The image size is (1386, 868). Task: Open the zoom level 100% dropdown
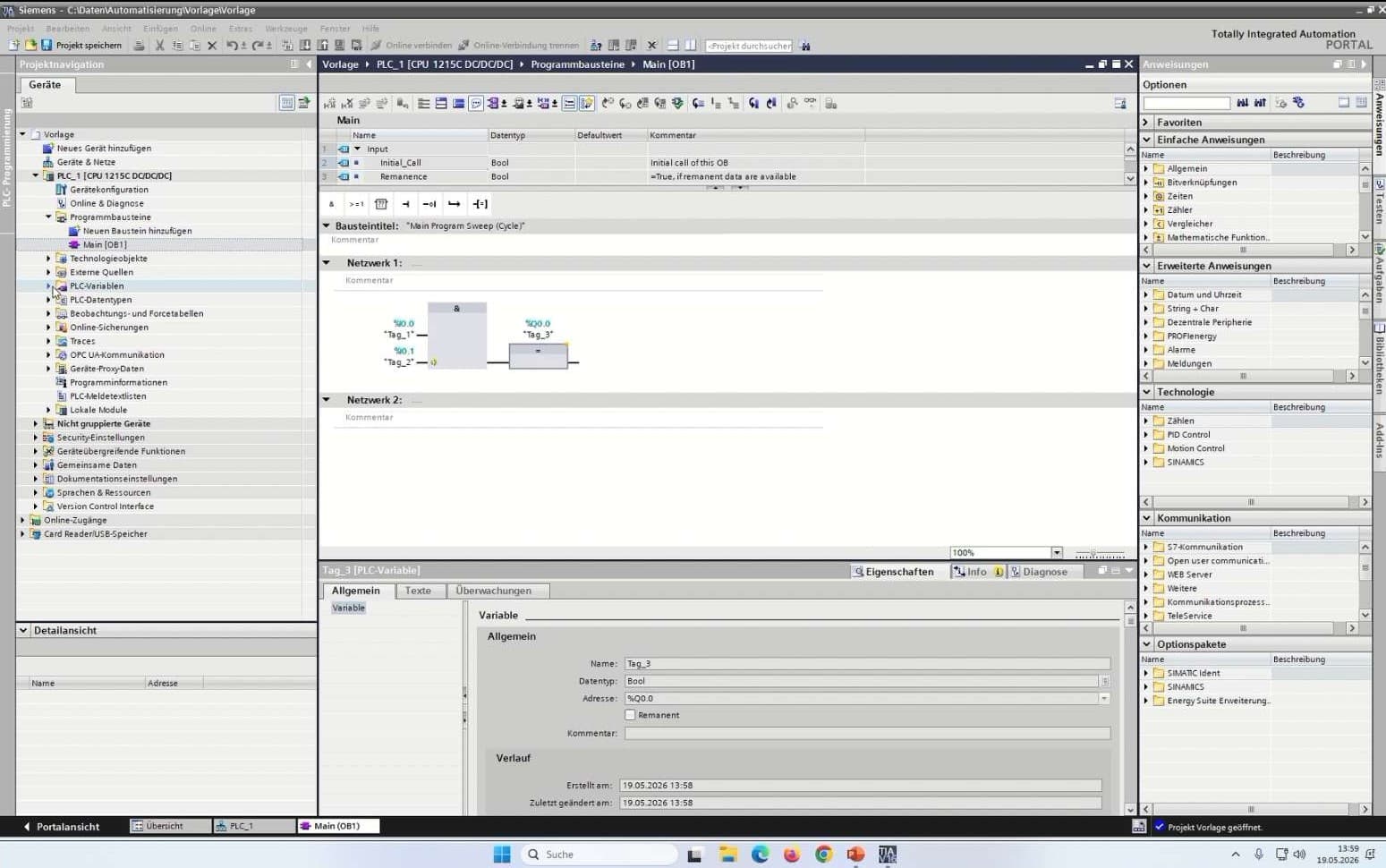pos(1057,553)
